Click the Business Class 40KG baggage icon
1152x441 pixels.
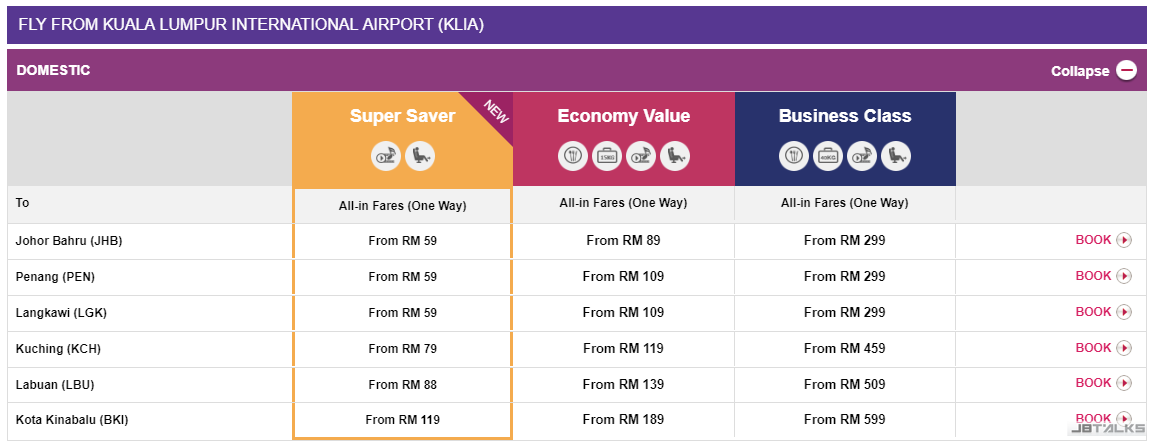coord(828,155)
